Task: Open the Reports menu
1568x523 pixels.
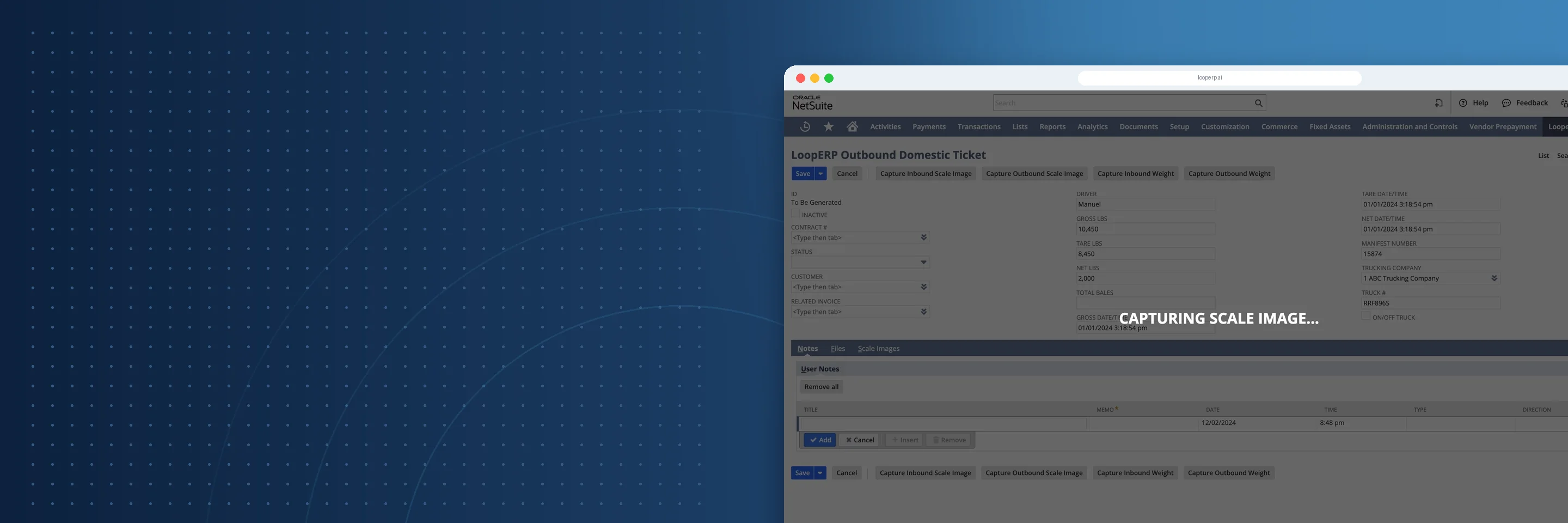Action: point(1052,126)
